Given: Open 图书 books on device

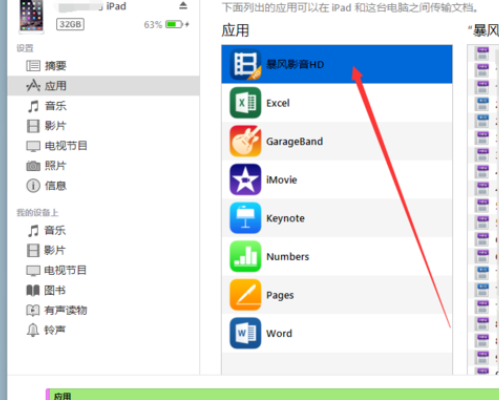Looking at the screenshot, I should (103, 290).
